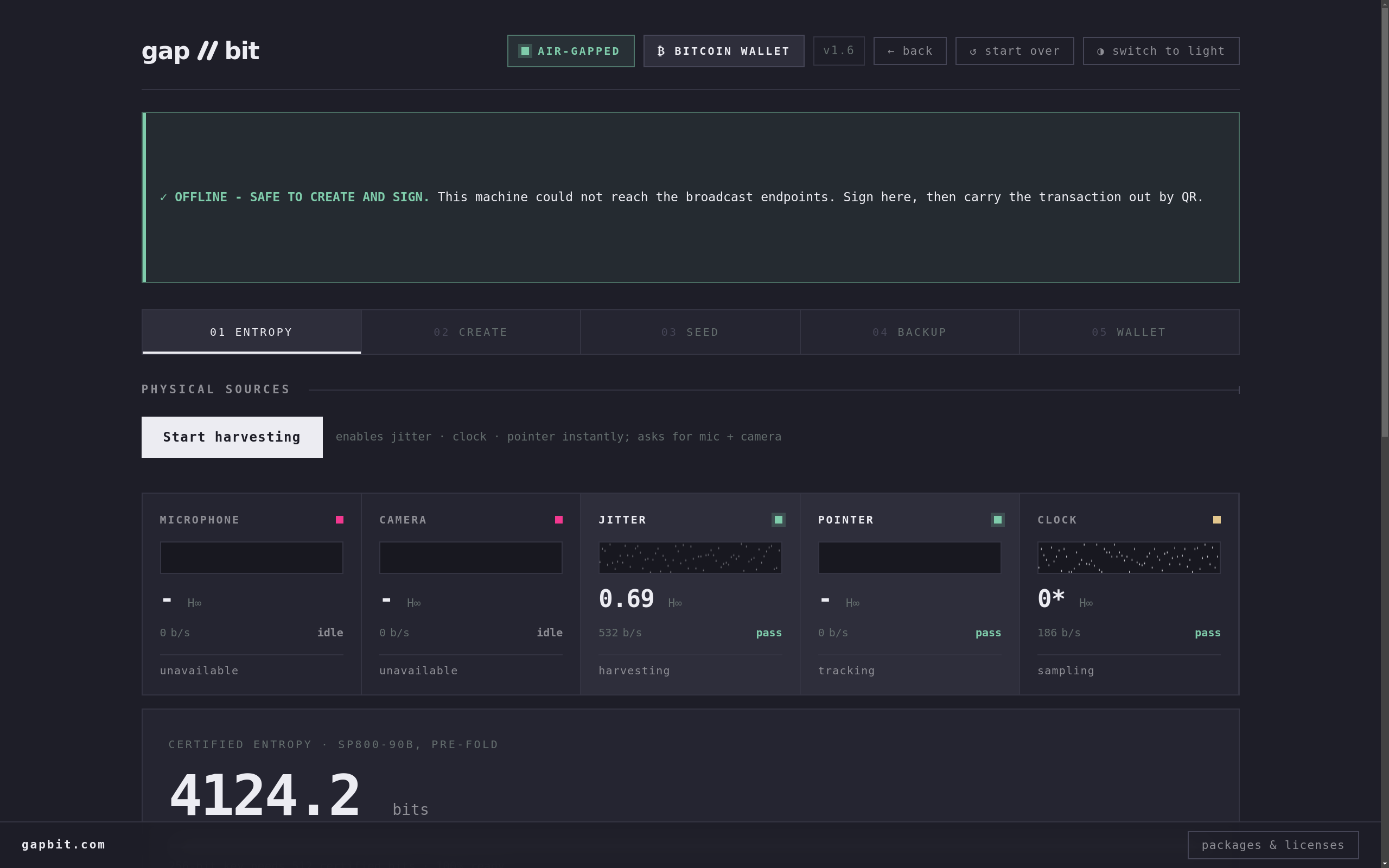
Task: Click the 532 b/s jitter rate
Action: pos(620,633)
